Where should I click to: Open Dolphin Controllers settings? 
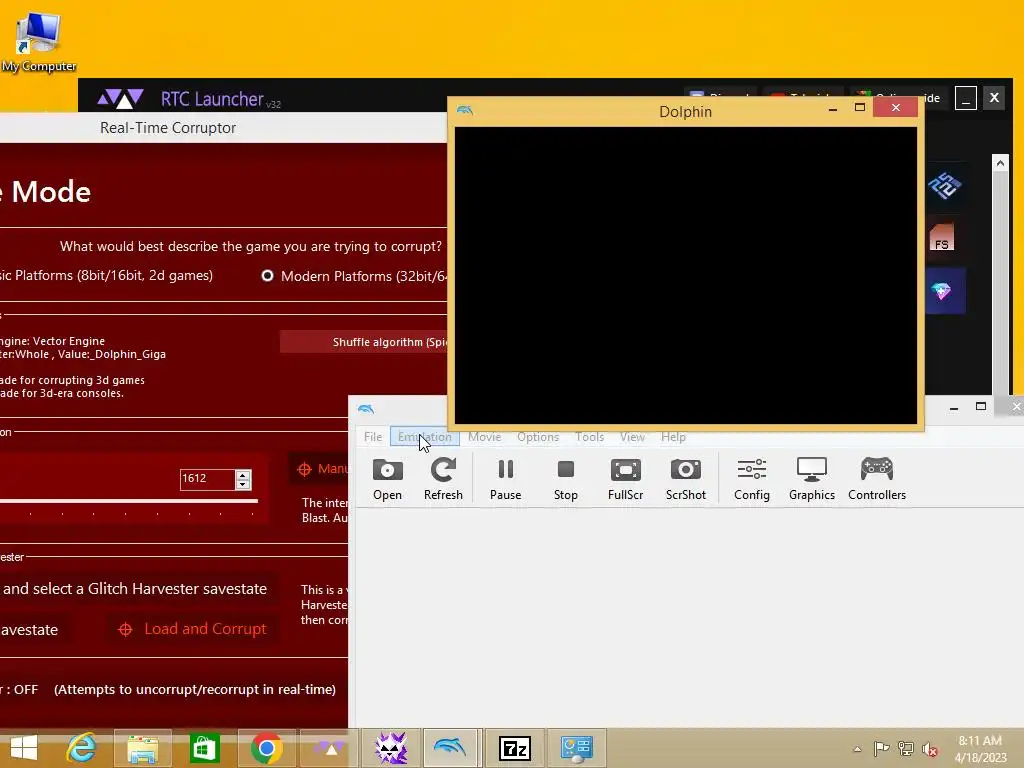(877, 479)
